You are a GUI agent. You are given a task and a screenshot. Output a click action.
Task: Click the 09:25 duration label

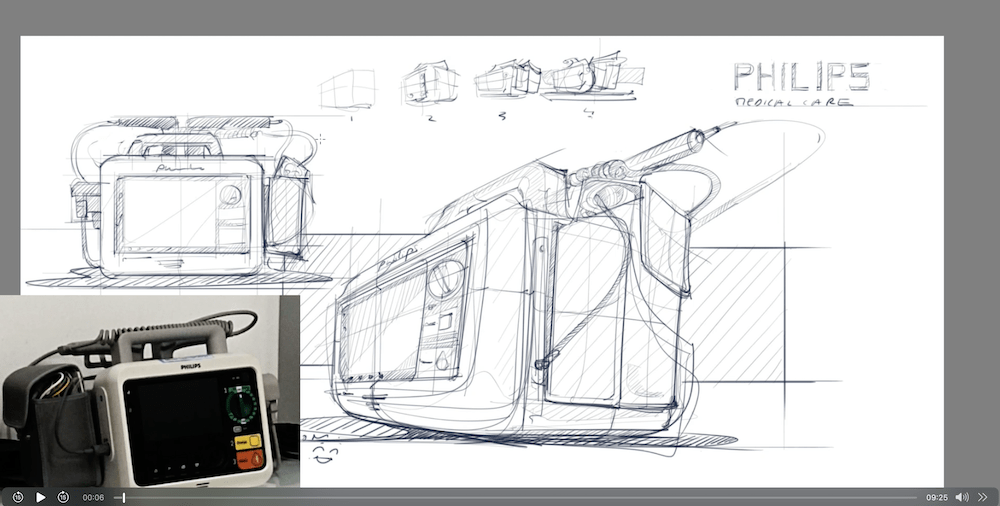(x=936, y=497)
